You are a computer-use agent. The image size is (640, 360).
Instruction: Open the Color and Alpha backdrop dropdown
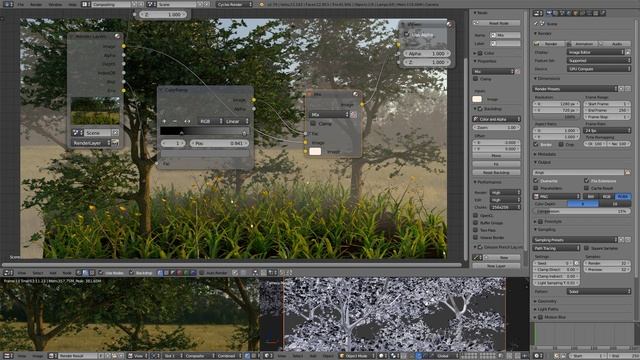pyautogui.click(x=496, y=119)
